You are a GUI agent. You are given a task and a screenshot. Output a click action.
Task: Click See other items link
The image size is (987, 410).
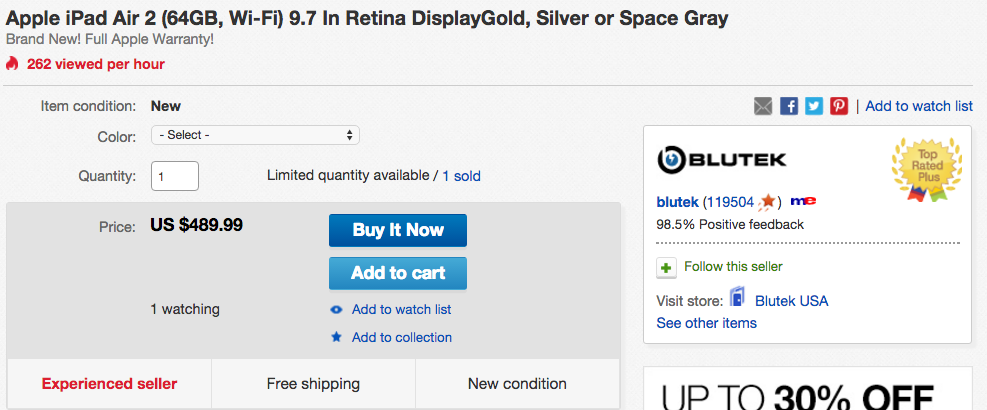[706, 323]
